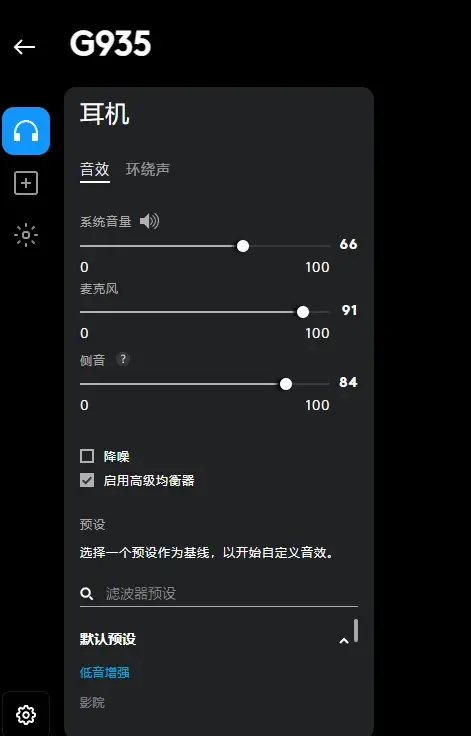Click the back arrow next to G935
This screenshot has width=471, height=736.
pyautogui.click(x=24, y=47)
